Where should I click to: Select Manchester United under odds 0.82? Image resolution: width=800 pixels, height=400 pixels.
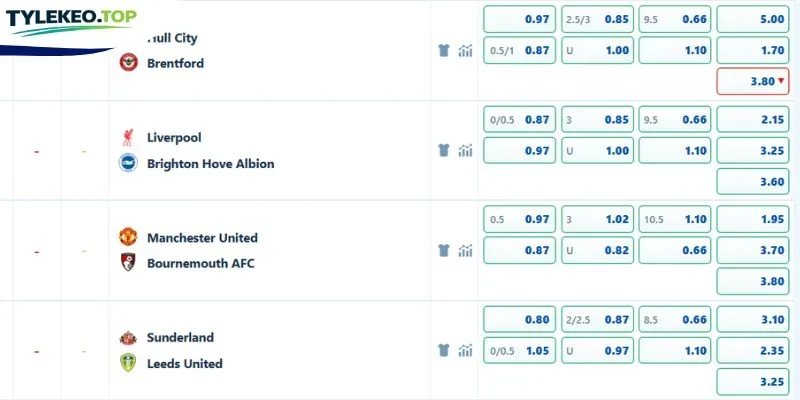597,251
